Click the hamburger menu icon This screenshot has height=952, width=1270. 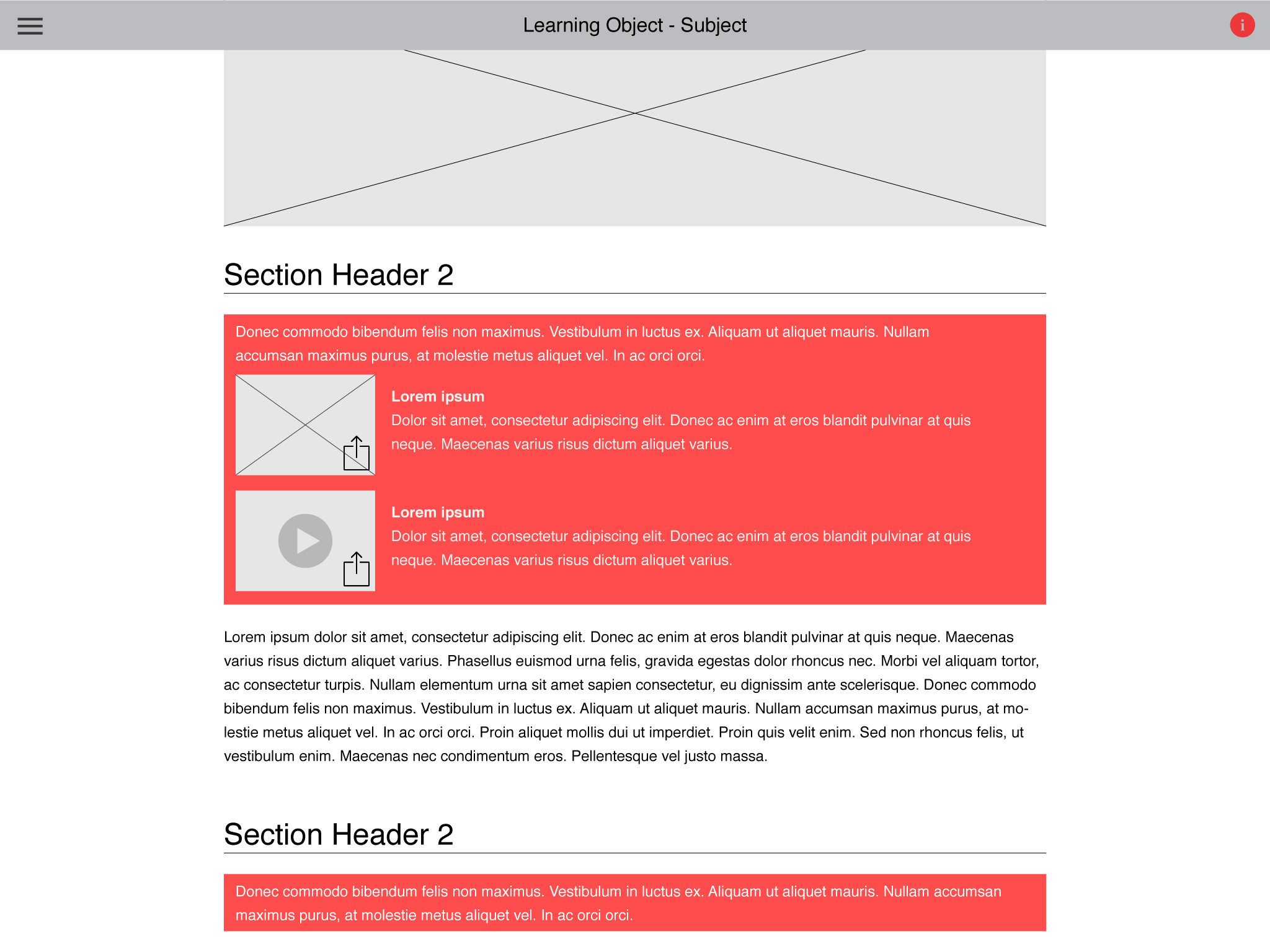pyautogui.click(x=30, y=25)
